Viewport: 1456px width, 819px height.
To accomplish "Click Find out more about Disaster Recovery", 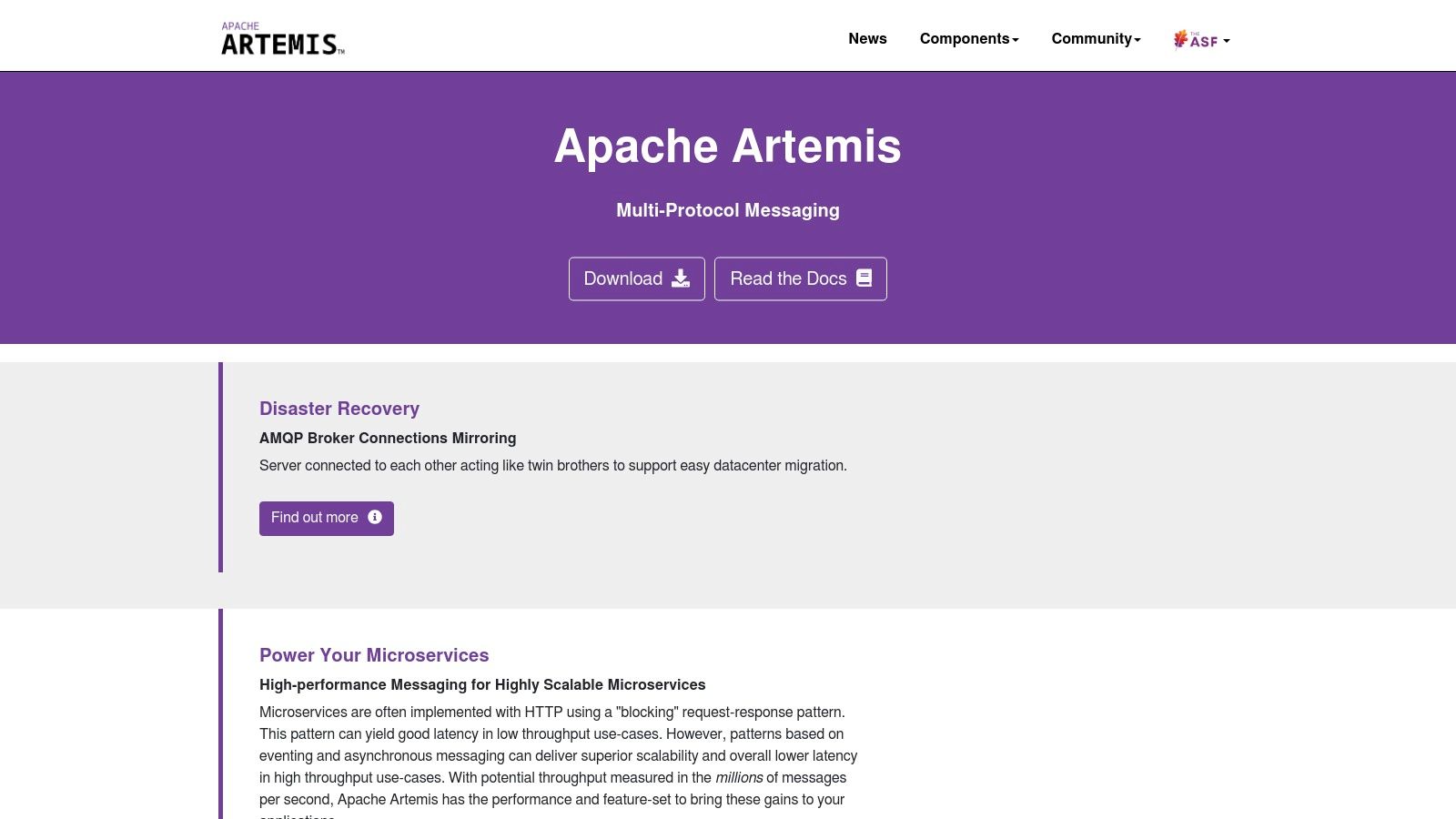I will [326, 518].
